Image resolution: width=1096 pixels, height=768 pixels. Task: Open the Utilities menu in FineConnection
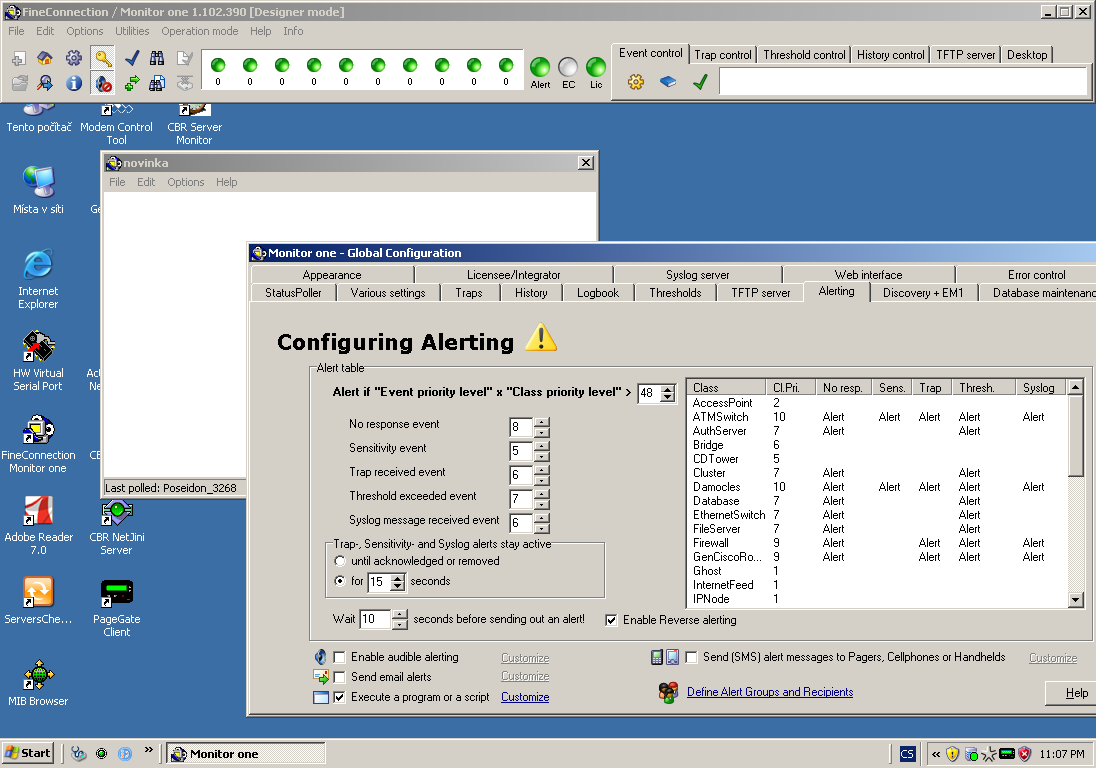click(x=132, y=31)
